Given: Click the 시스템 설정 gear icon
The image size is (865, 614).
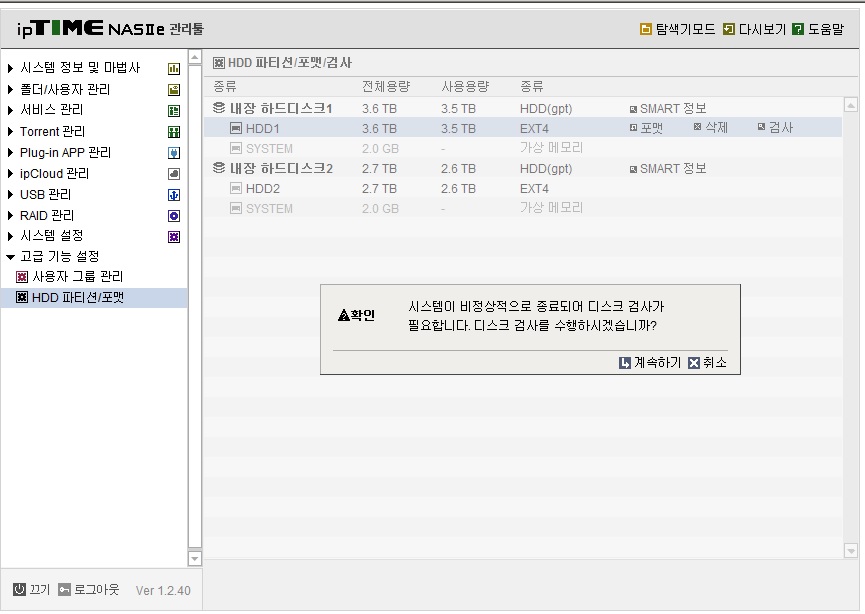Looking at the screenshot, I should (174, 237).
